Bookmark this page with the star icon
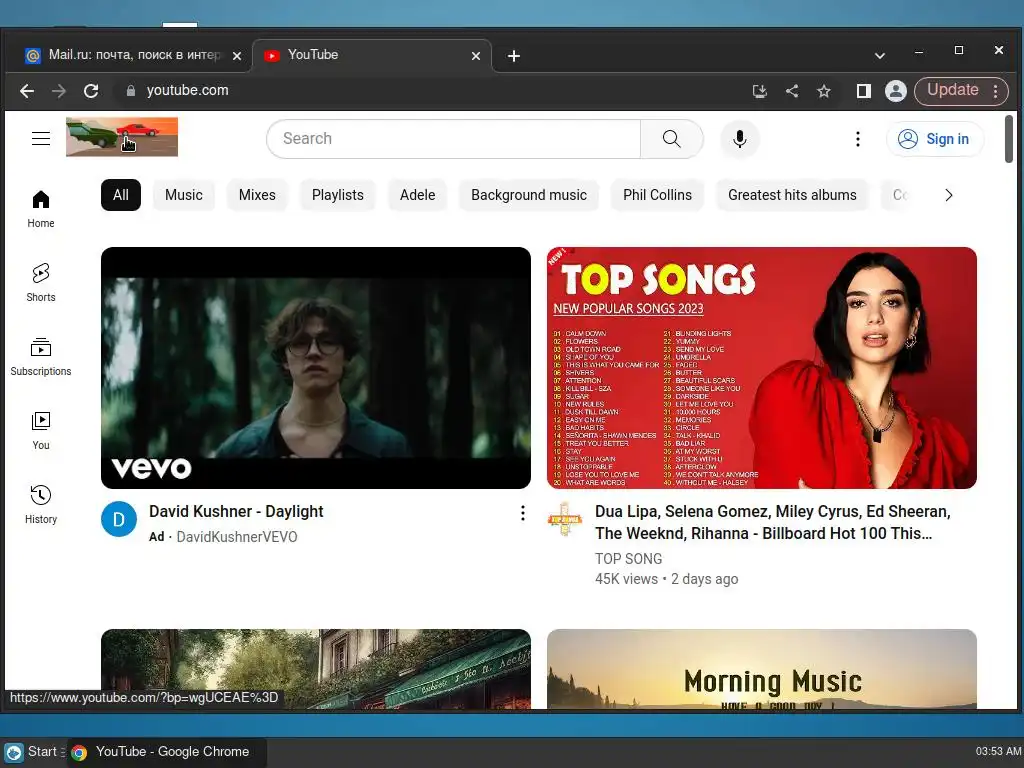The image size is (1024, 768). 824,91
